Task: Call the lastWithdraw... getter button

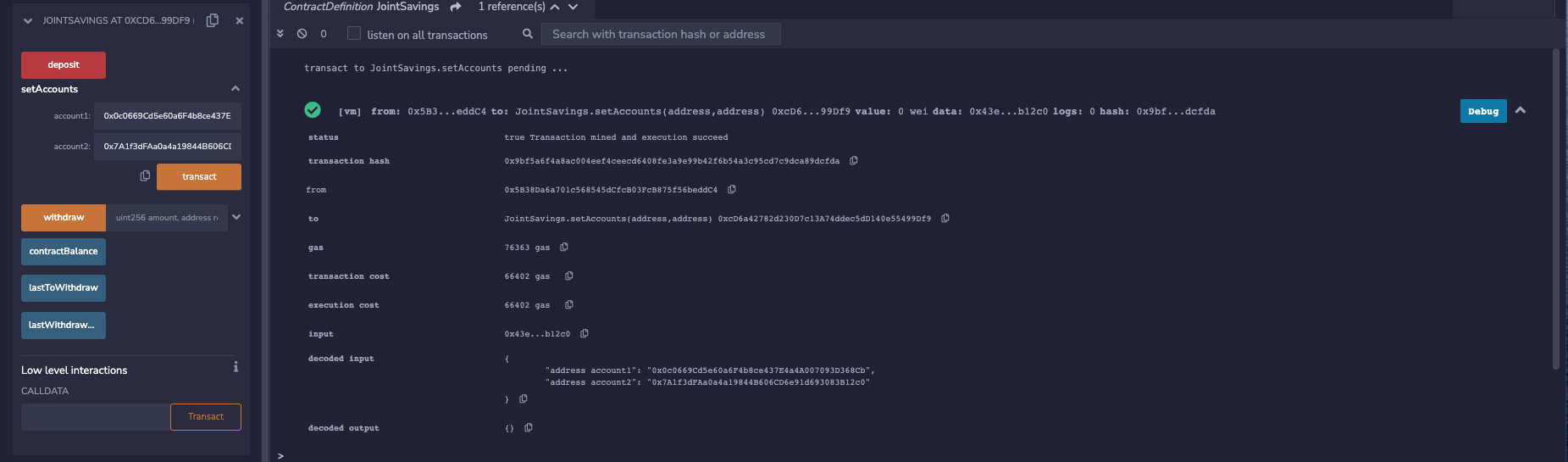Action: [64, 326]
